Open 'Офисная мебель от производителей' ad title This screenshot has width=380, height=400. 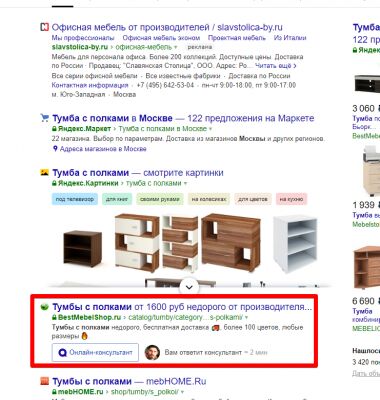tap(167, 27)
